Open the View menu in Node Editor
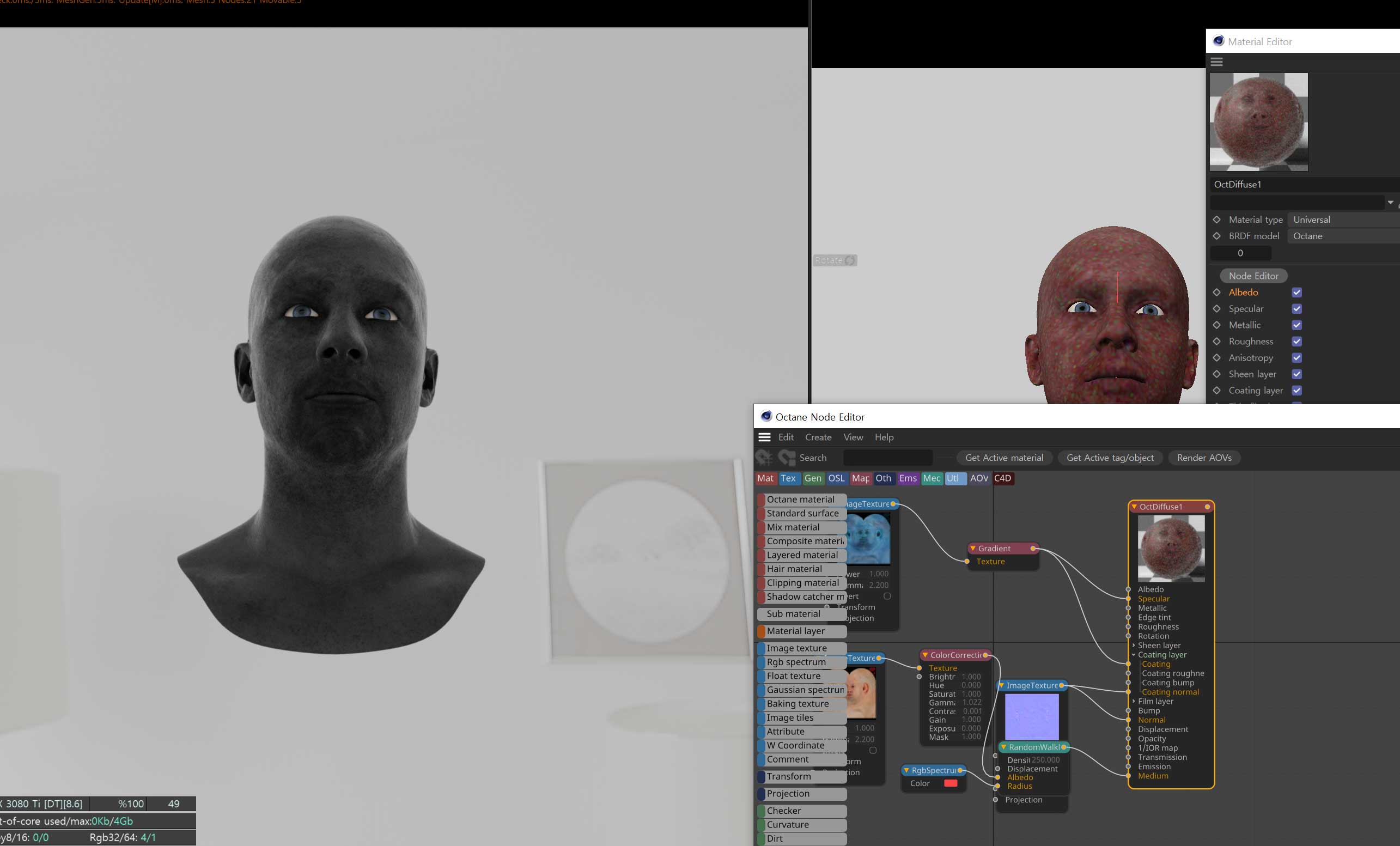The image size is (1400, 846). click(853, 437)
